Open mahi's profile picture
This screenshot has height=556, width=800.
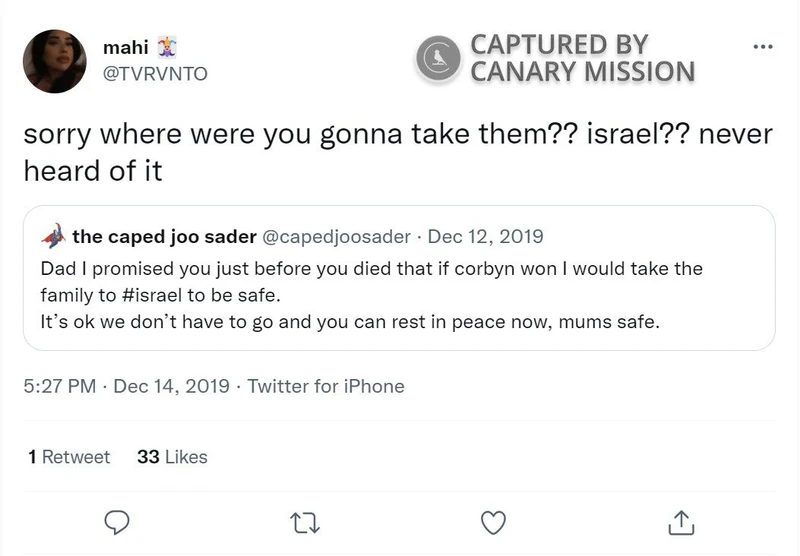pos(54,61)
